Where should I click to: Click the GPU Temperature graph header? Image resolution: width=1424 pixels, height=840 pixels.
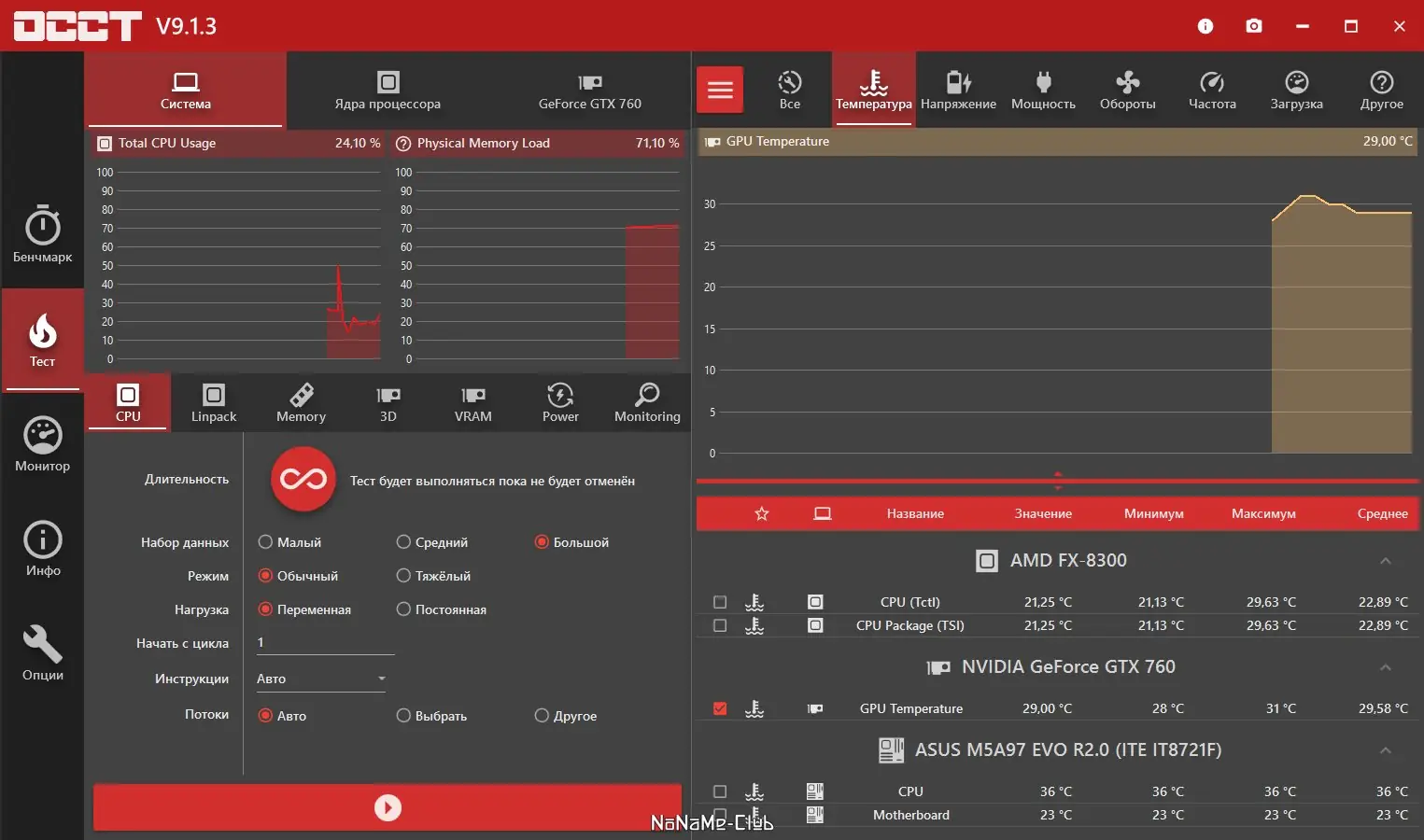(x=1058, y=142)
